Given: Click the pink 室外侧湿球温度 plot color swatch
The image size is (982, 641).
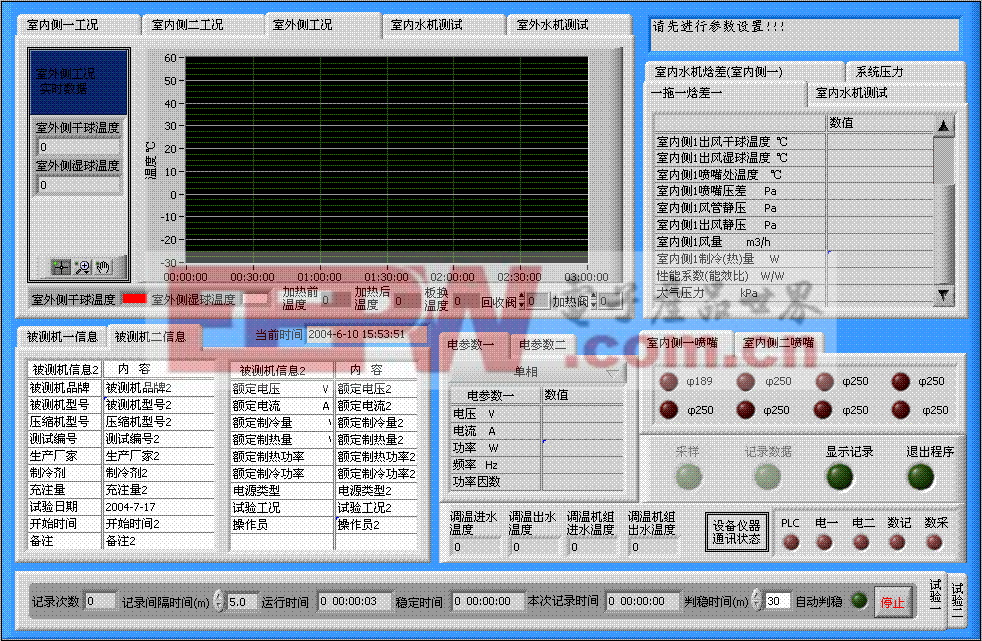Looking at the screenshot, I should pos(254,299).
